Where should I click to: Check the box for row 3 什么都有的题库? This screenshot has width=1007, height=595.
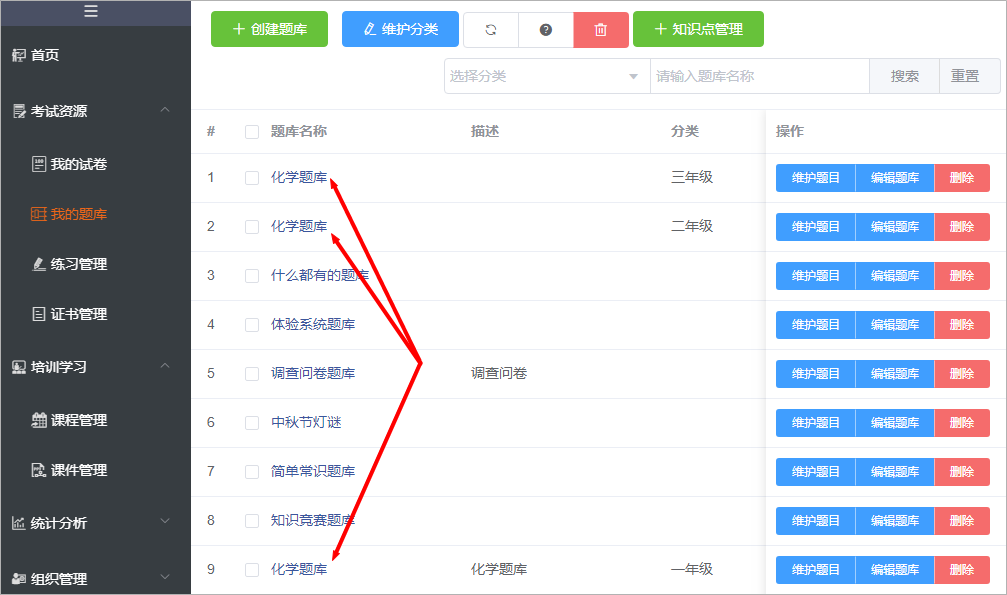pos(252,276)
